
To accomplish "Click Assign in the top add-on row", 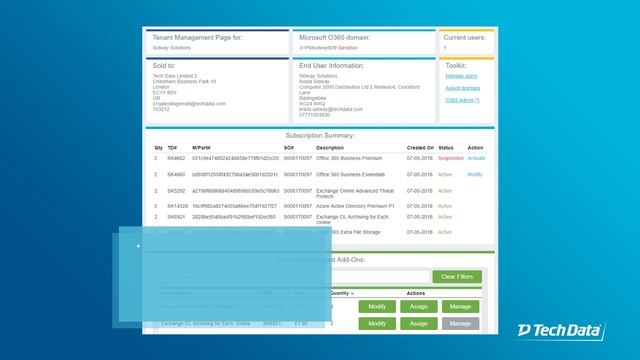I will pyautogui.click(x=418, y=307).
